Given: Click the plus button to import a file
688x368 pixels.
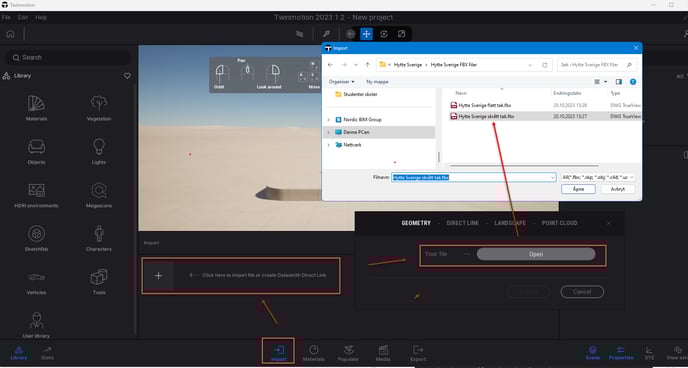Looking at the screenshot, I should (x=159, y=275).
